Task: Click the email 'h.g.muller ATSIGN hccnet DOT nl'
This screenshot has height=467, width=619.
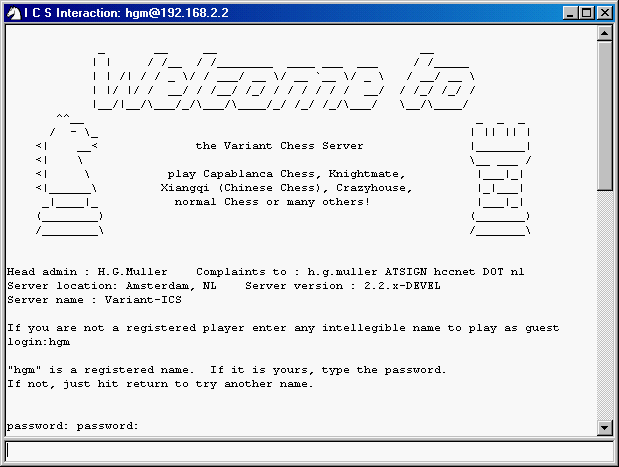Action: (416, 272)
